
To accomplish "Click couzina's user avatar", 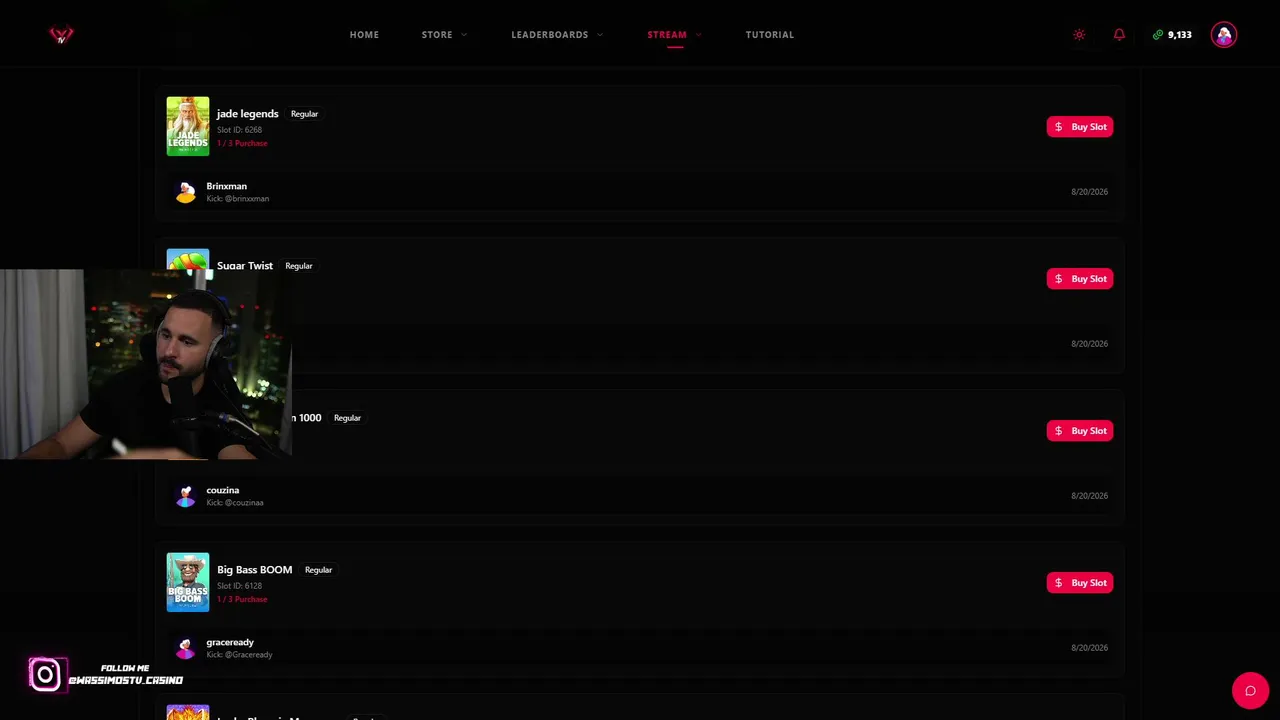I will (x=185, y=496).
